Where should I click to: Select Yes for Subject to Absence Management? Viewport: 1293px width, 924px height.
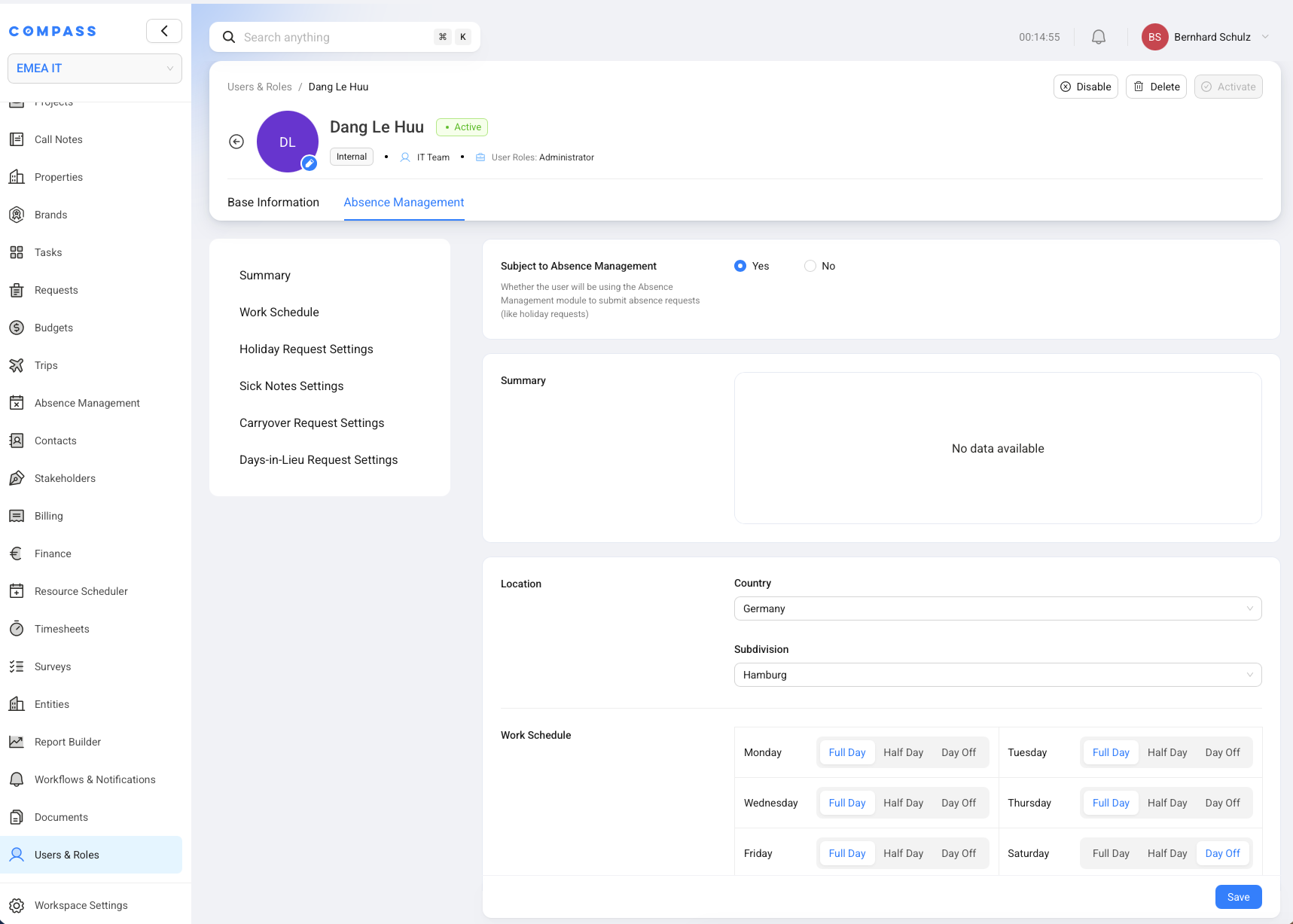tap(740, 266)
